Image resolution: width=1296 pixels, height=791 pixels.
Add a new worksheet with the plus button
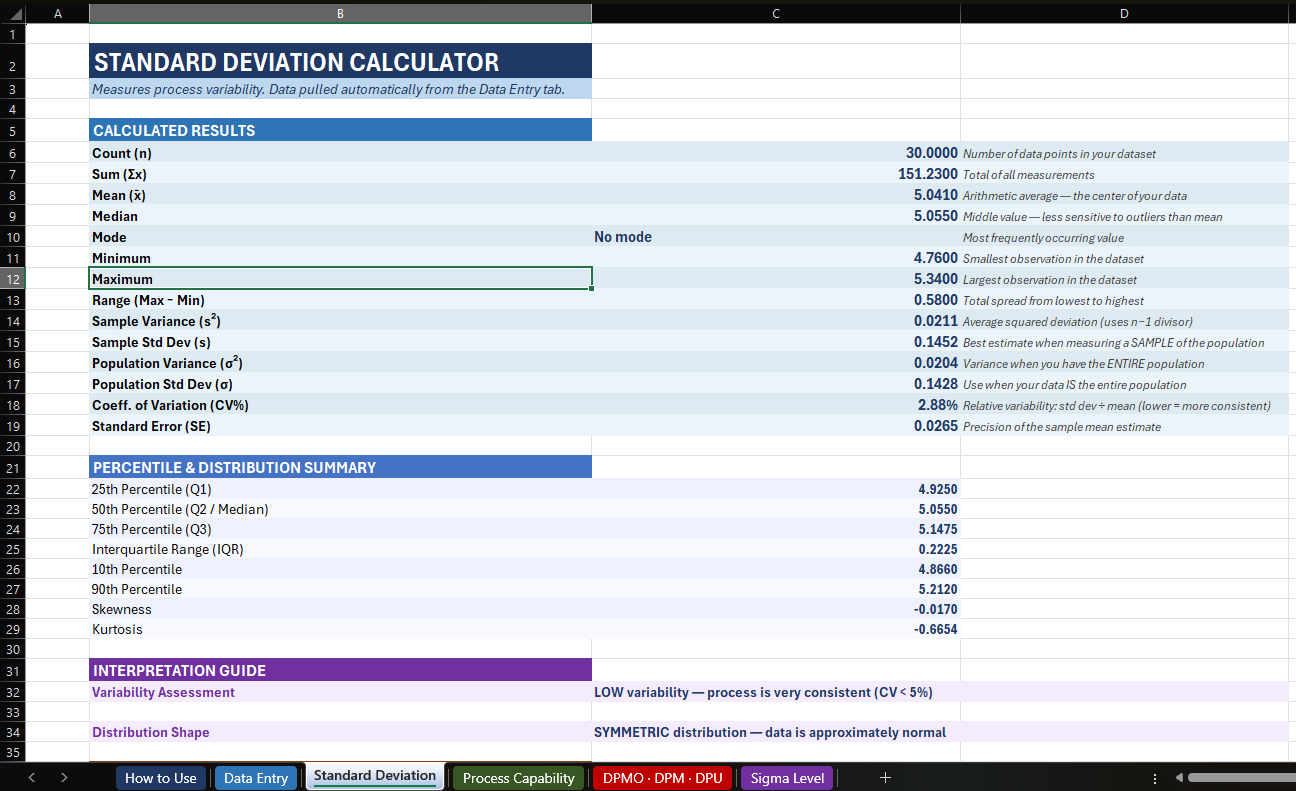pos(885,776)
